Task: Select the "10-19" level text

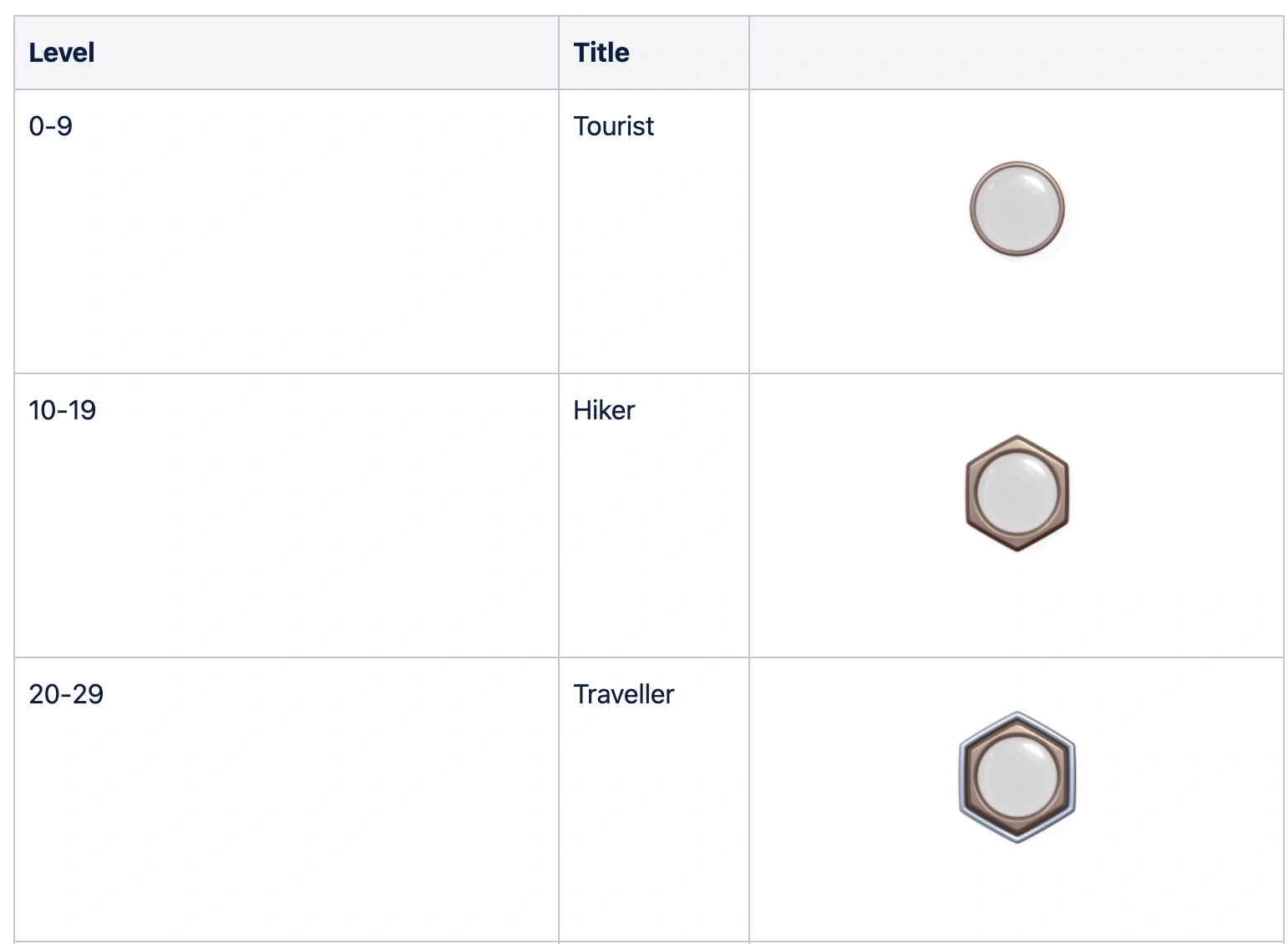Action: click(x=62, y=410)
